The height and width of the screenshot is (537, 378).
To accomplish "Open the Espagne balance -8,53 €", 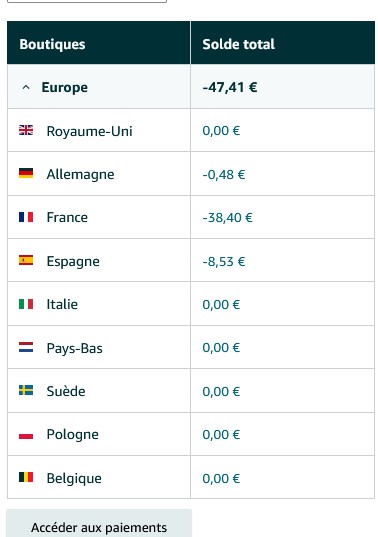I will (x=224, y=261).
